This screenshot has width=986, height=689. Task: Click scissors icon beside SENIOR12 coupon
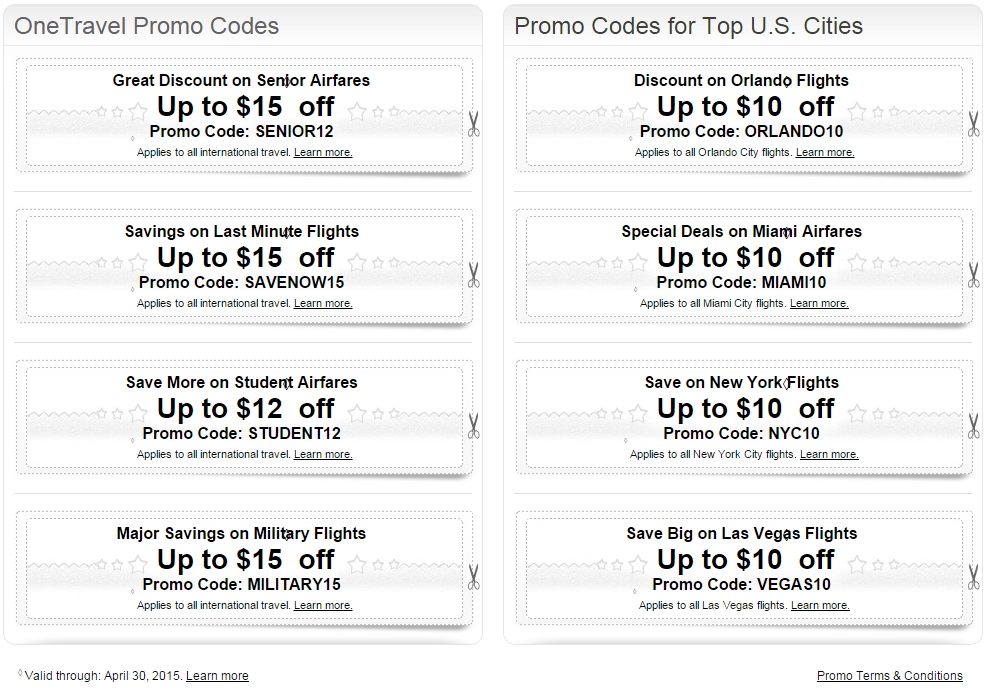pyautogui.click(x=474, y=124)
